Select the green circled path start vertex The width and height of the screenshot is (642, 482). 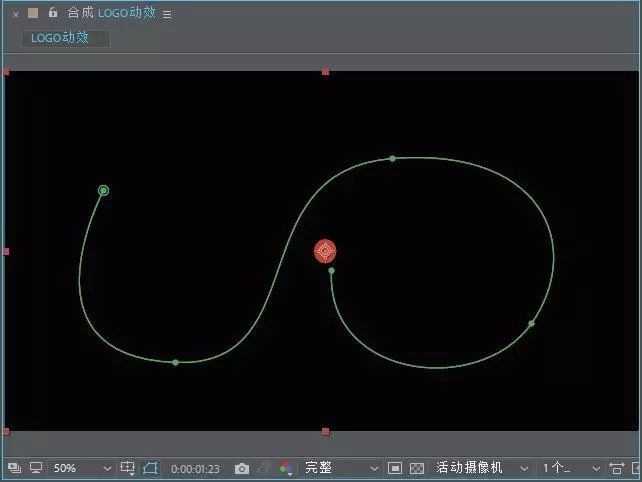[104, 190]
